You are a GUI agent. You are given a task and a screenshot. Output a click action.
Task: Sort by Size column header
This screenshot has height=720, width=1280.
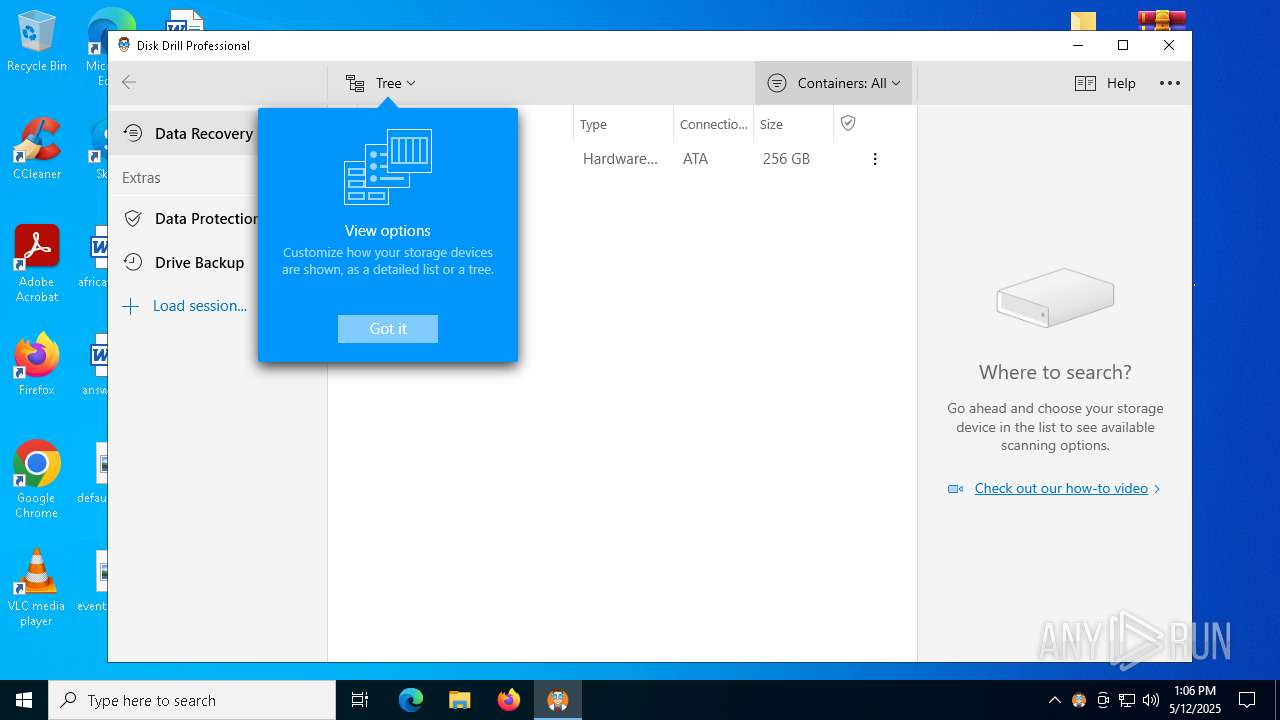[771, 125]
